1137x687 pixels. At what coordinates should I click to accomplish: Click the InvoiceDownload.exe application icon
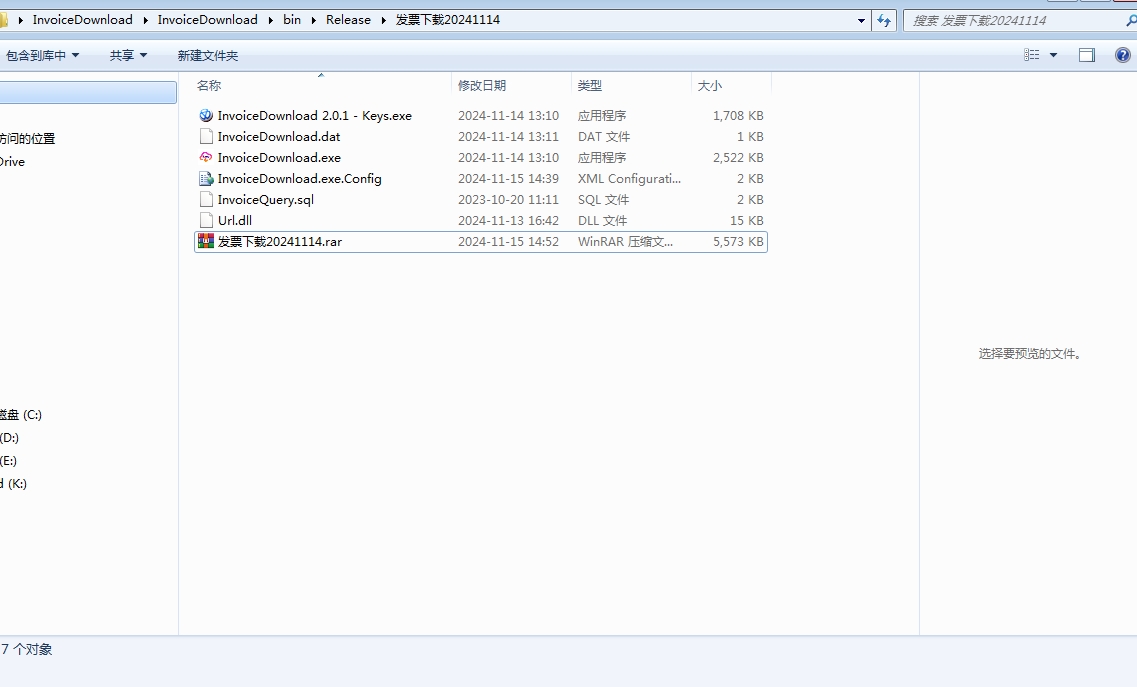(x=206, y=158)
